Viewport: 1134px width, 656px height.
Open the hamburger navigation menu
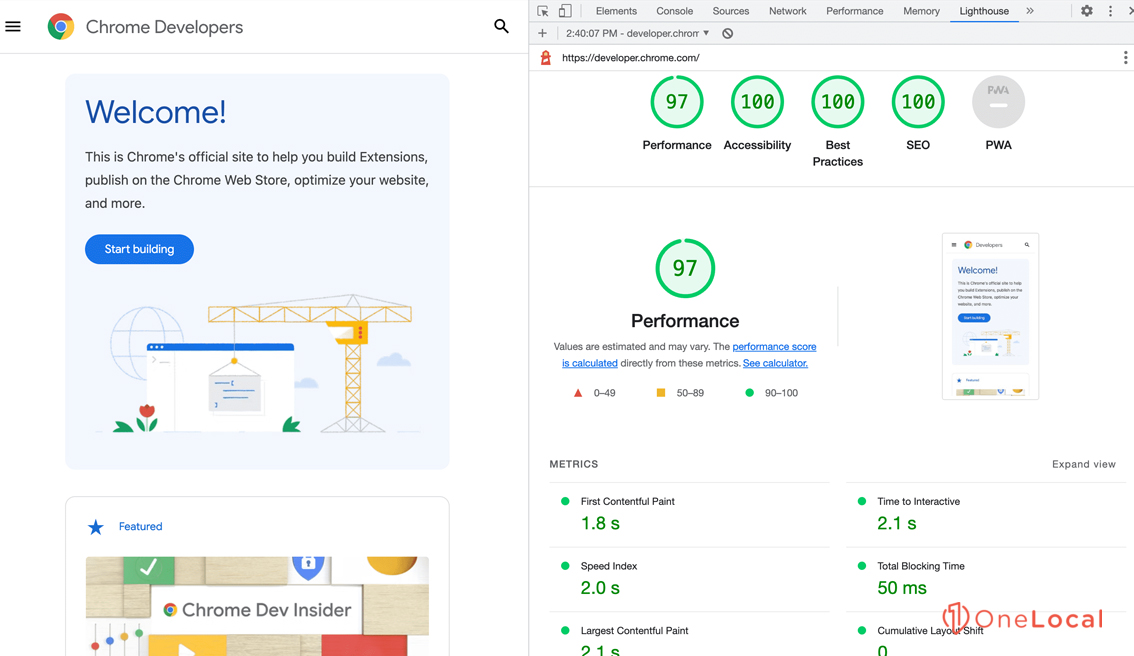tap(13, 27)
